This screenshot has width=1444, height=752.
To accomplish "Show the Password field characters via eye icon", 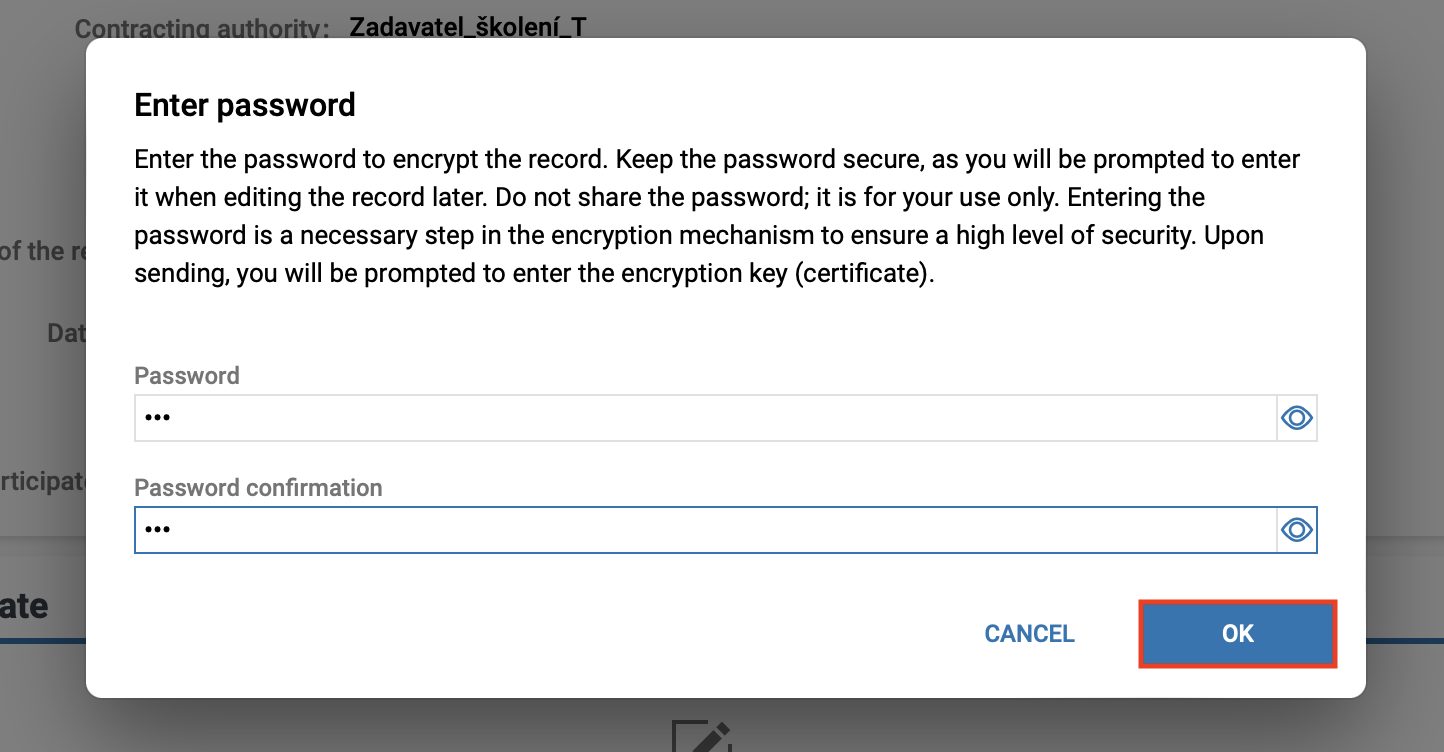I will pyautogui.click(x=1297, y=418).
